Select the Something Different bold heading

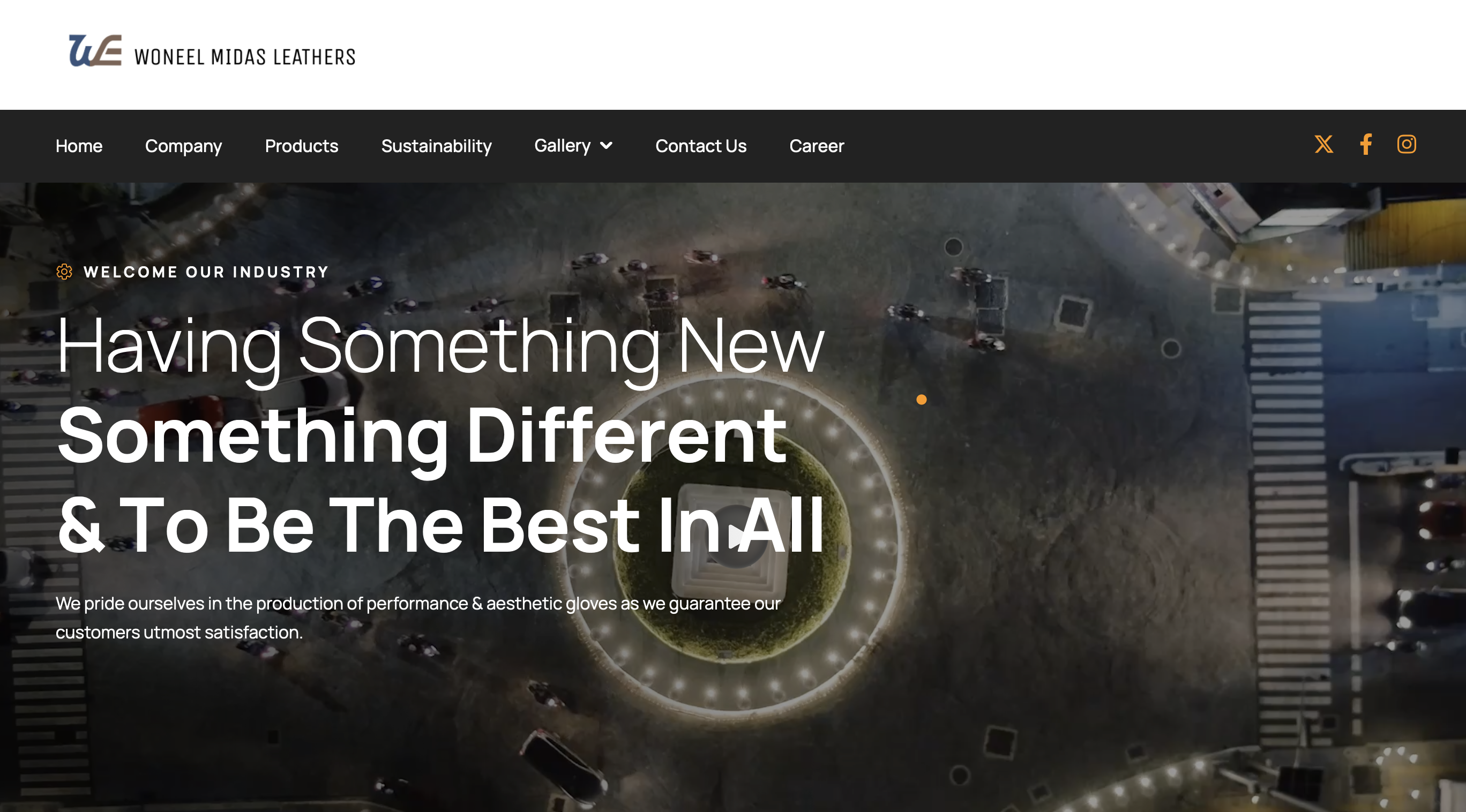point(422,438)
